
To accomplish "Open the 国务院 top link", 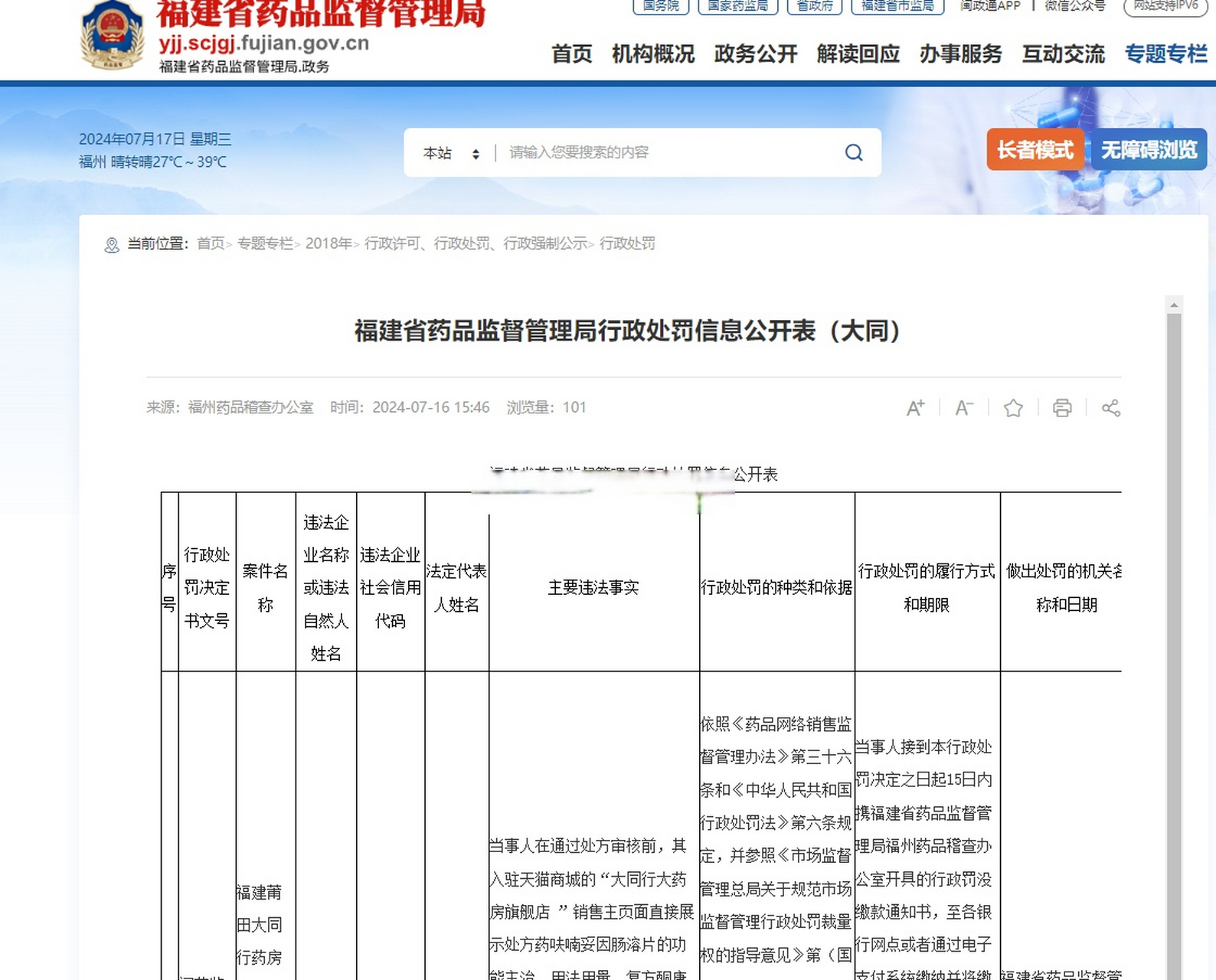I will [x=661, y=6].
